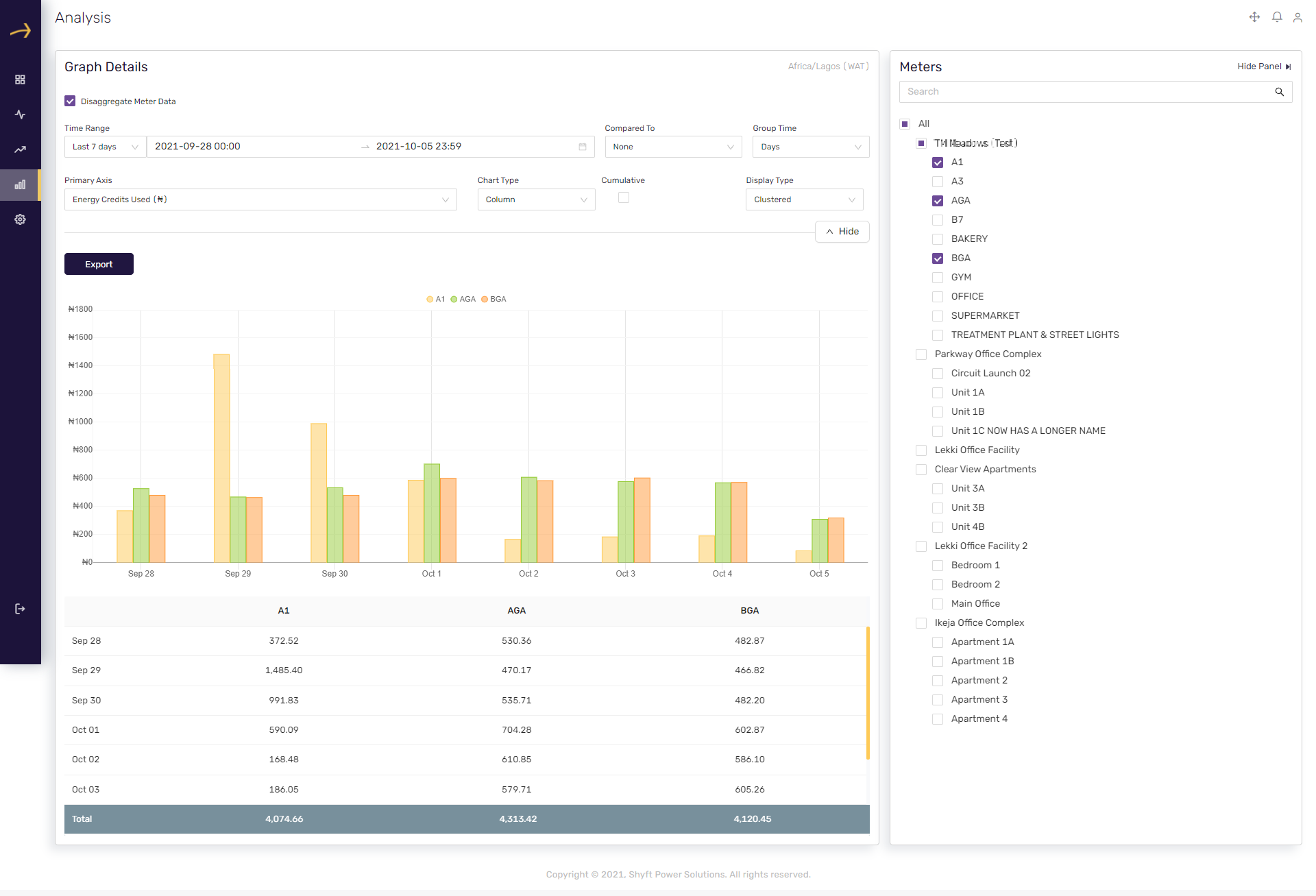Select the Clear View Apartments checkbox
1316x896 pixels.
pyautogui.click(x=921, y=470)
